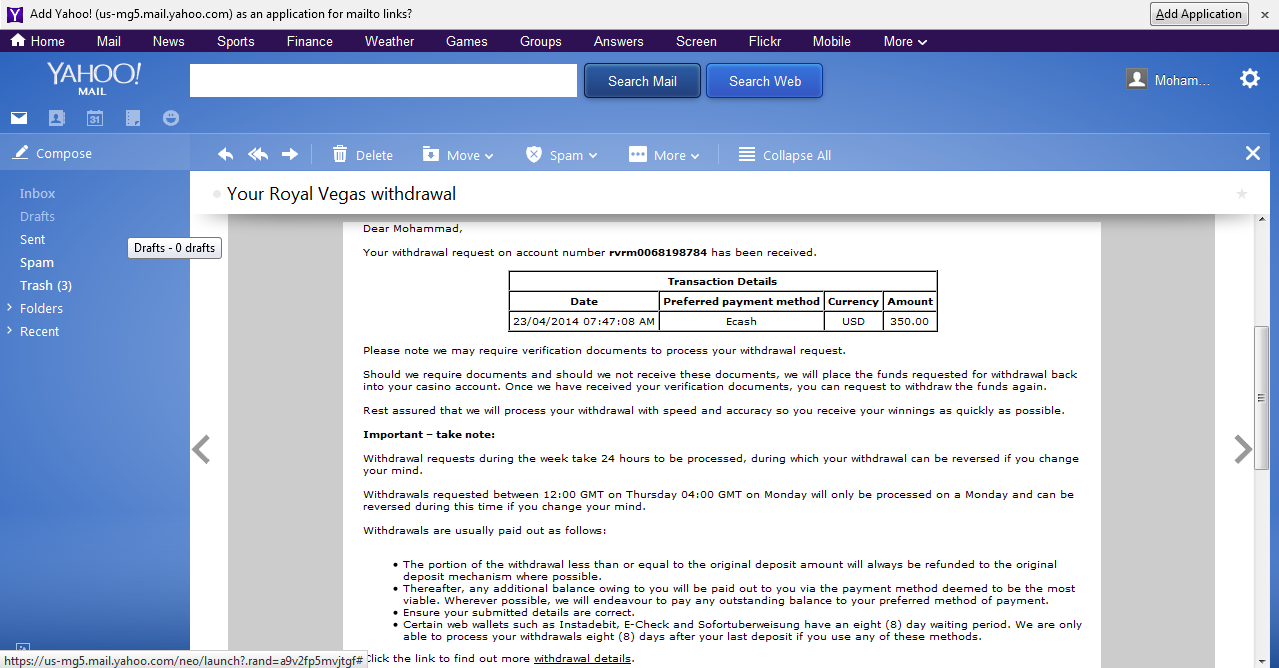The image size is (1279, 668).
Task: Open Mobile in the Yahoo navigation bar
Action: click(x=831, y=41)
